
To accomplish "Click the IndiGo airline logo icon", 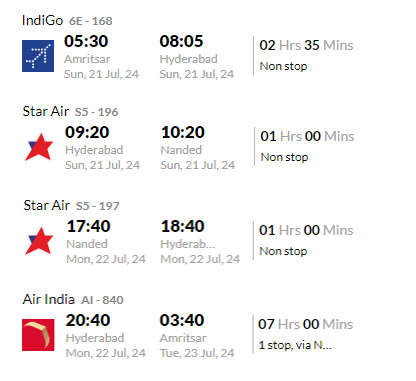I will coord(38,56).
